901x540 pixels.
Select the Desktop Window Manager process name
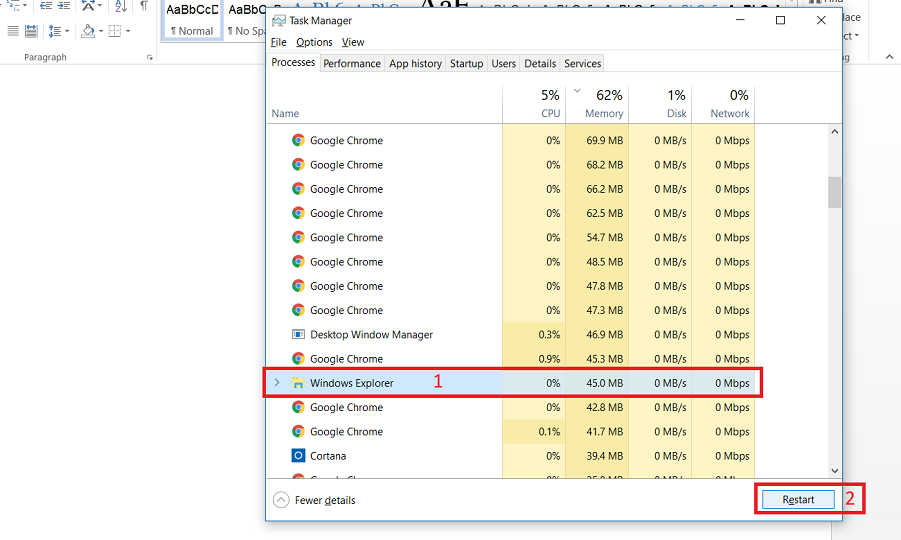pyautogui.click(x=372, y=334)
